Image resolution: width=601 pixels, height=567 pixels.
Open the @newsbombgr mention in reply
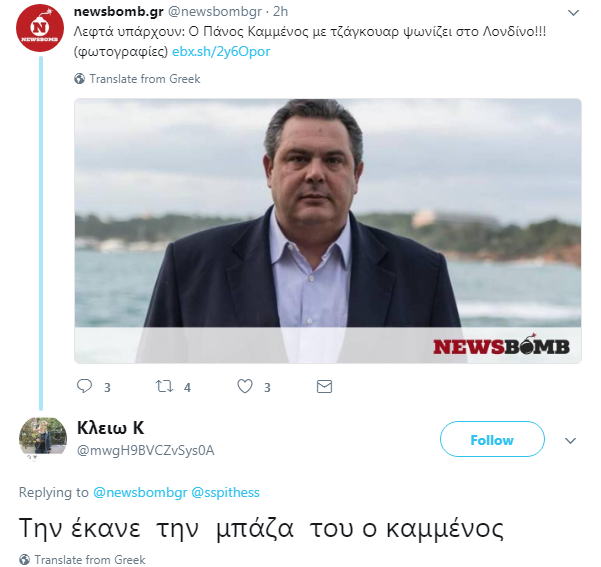point(140,492)
